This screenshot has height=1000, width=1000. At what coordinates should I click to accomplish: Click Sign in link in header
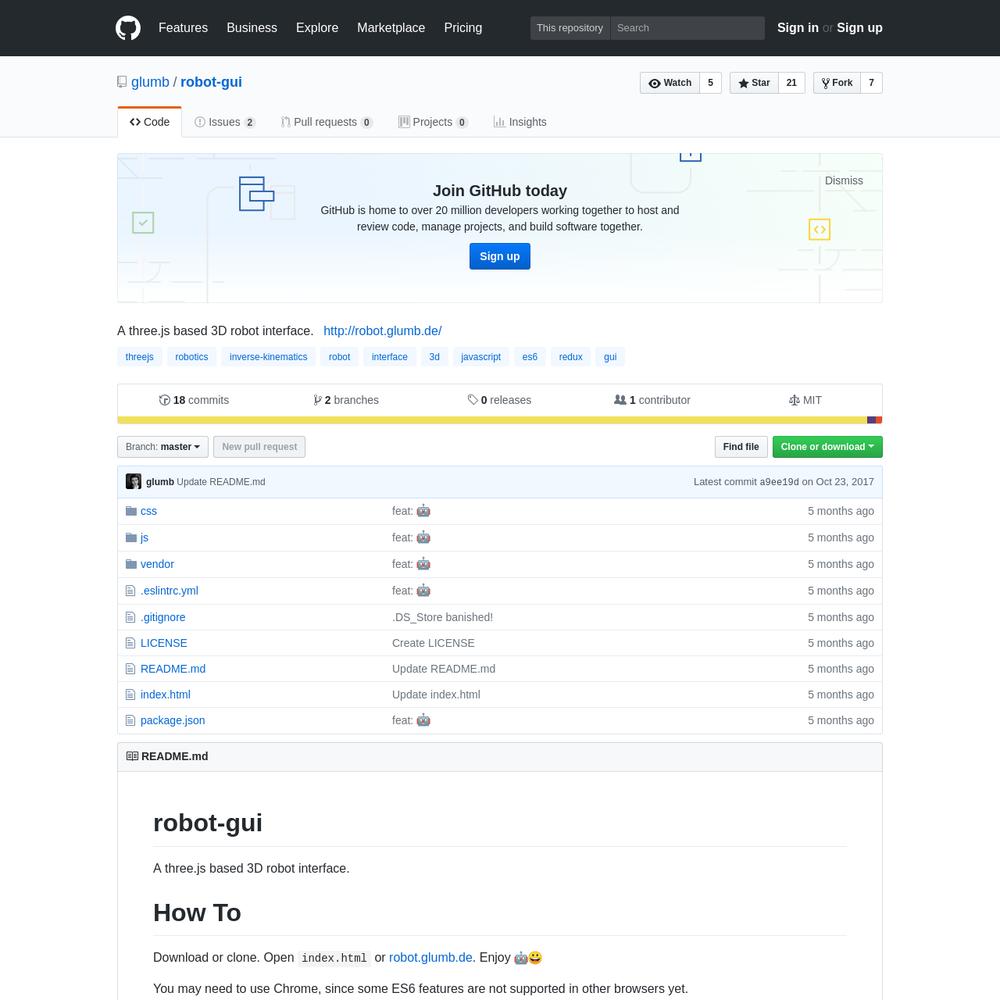pyautogui.click(x=797, y=28)
